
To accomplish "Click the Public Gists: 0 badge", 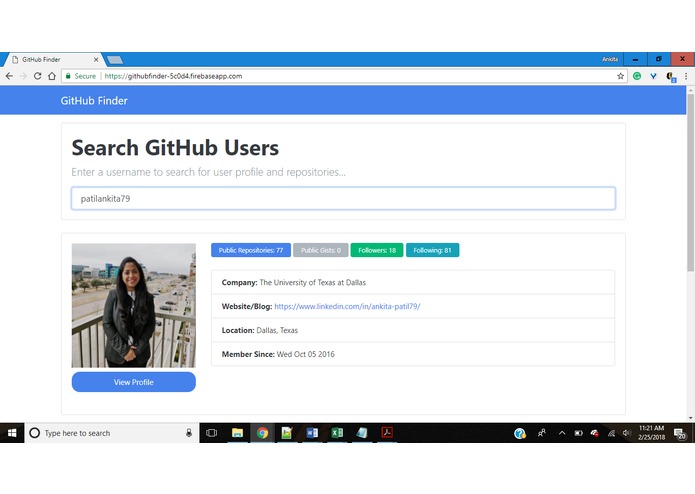I will 320,250.
